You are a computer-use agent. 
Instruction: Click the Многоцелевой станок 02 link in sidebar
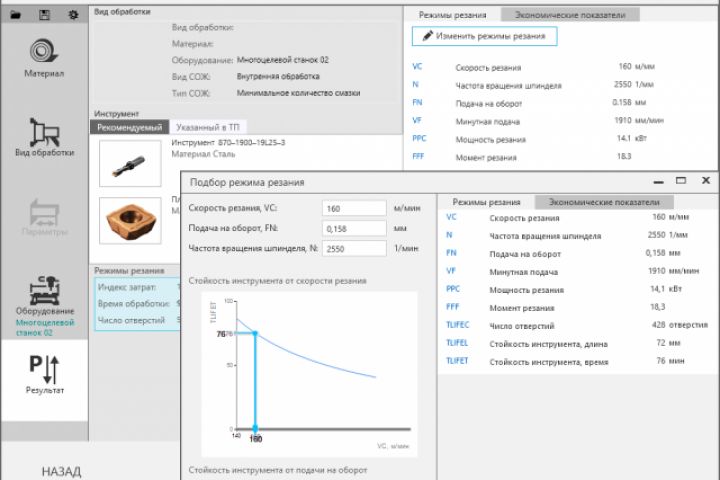(x=45, y=328)
